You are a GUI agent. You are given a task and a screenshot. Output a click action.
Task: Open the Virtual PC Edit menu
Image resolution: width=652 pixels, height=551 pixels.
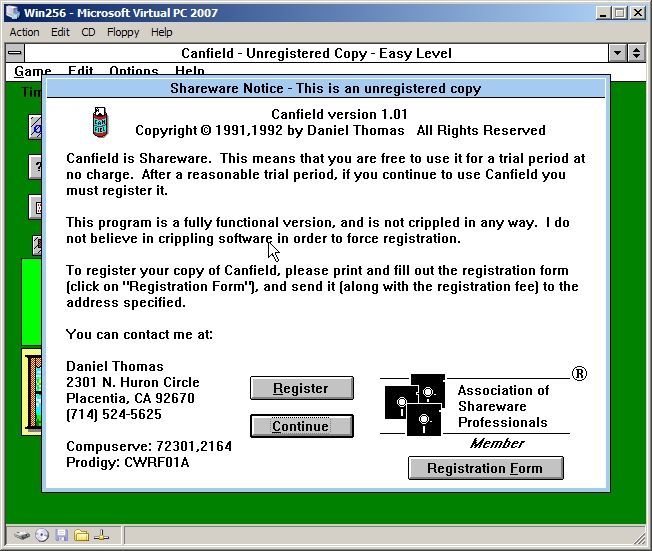click(x=61, y=32)
